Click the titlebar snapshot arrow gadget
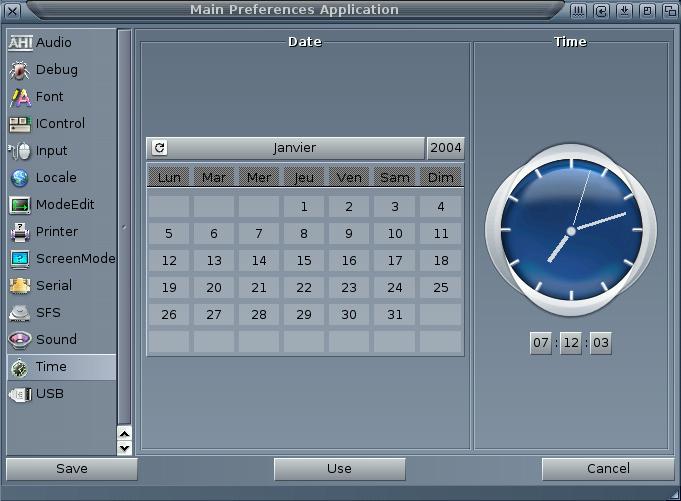 (x=601, y=11)
